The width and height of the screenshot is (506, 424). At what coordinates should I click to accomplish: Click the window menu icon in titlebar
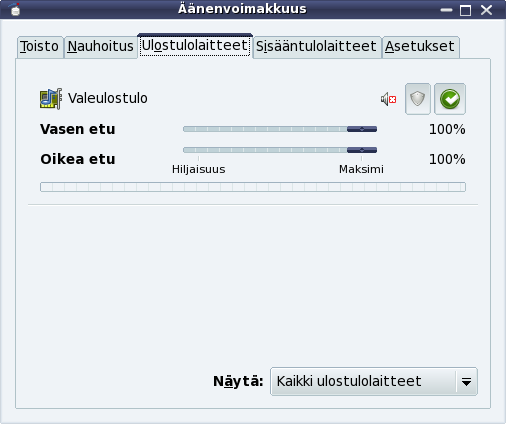(15, 9)
